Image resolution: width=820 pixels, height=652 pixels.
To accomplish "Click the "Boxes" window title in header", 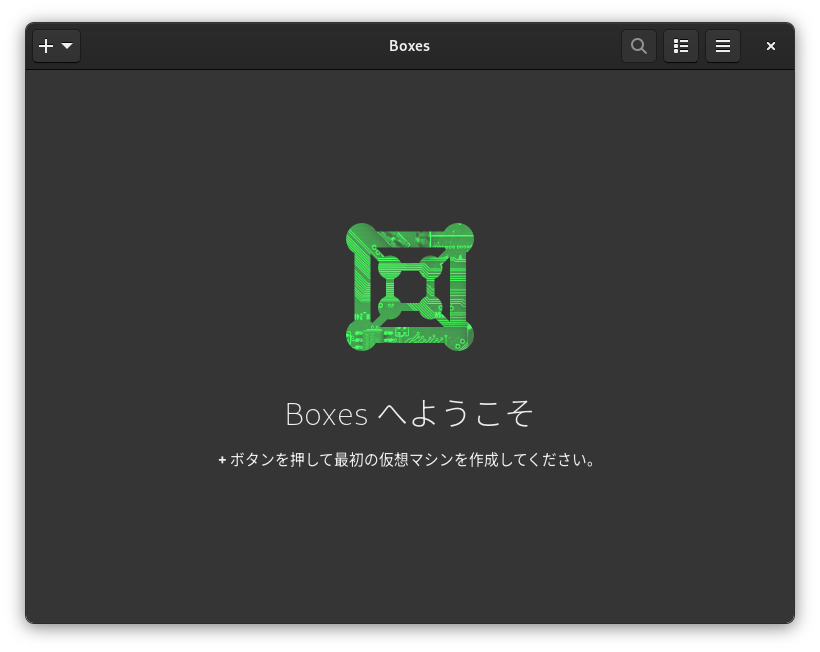I will point(409,46).
